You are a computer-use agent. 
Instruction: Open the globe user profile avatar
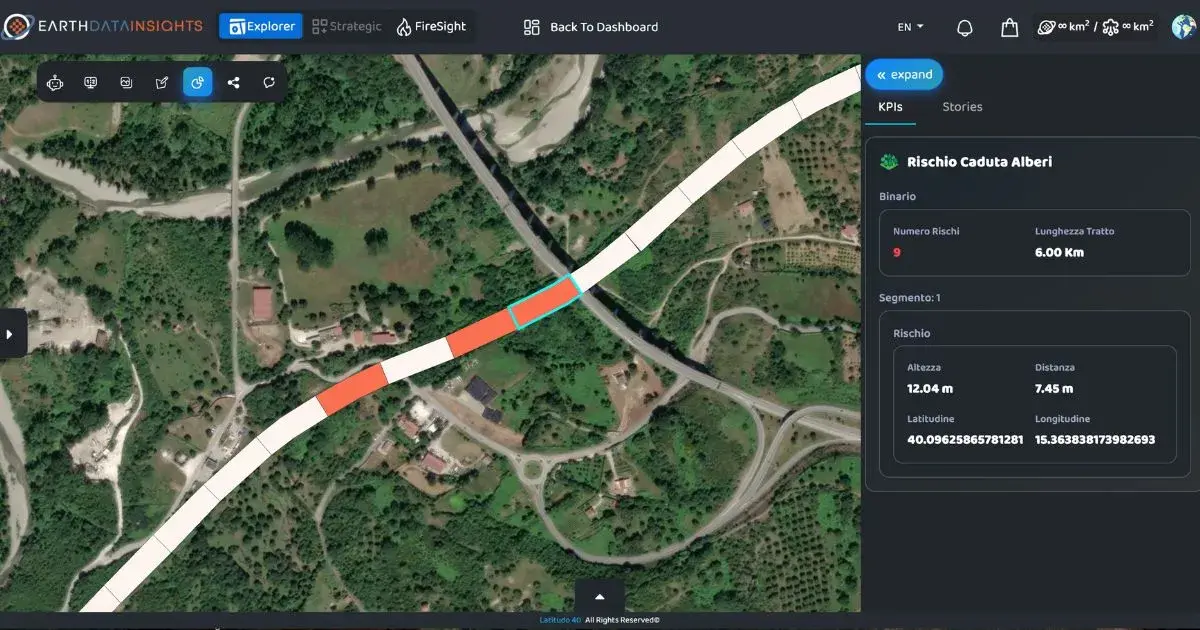pyautogui.click(x=1184, y=27)
